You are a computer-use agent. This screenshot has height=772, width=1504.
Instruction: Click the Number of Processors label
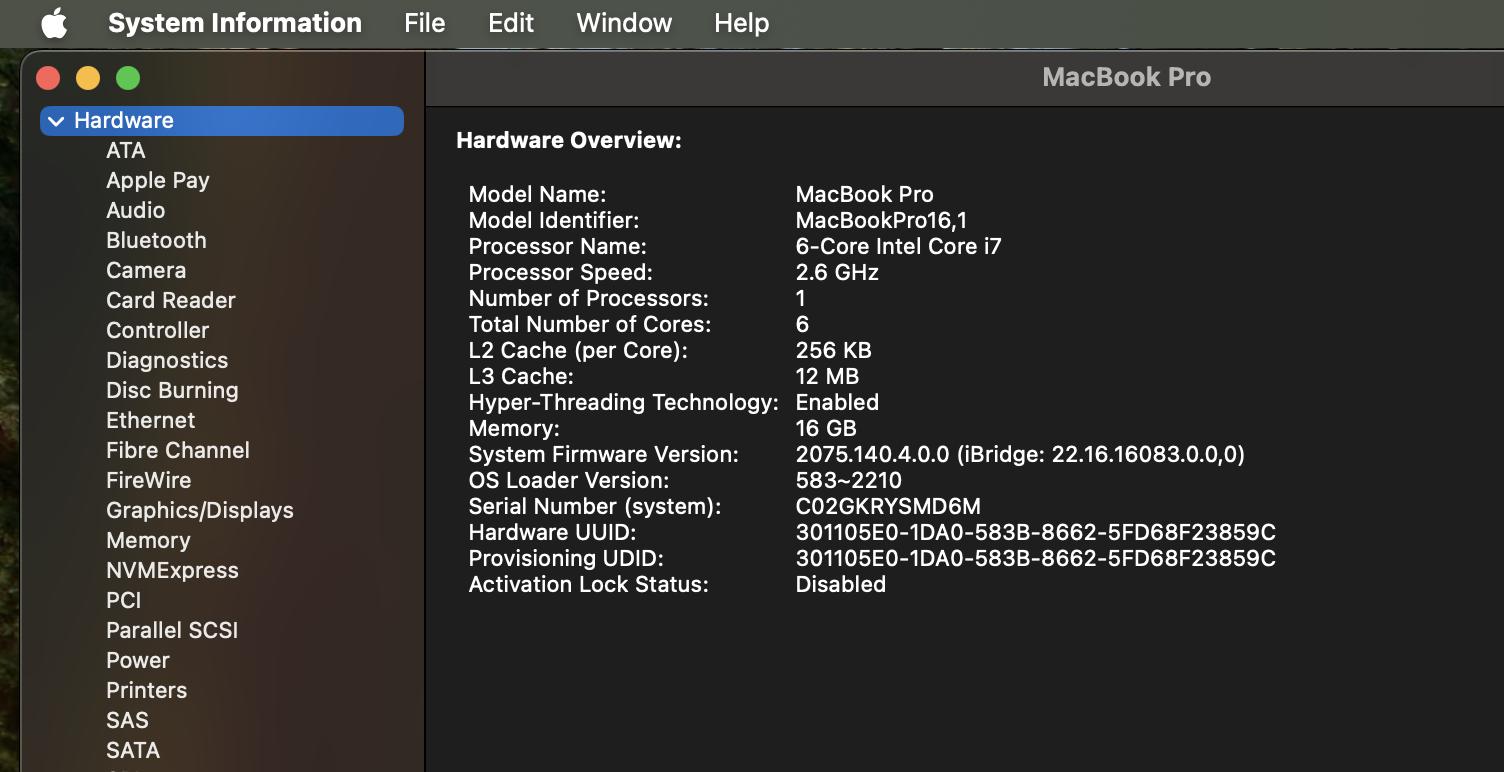tap(588, 298)
